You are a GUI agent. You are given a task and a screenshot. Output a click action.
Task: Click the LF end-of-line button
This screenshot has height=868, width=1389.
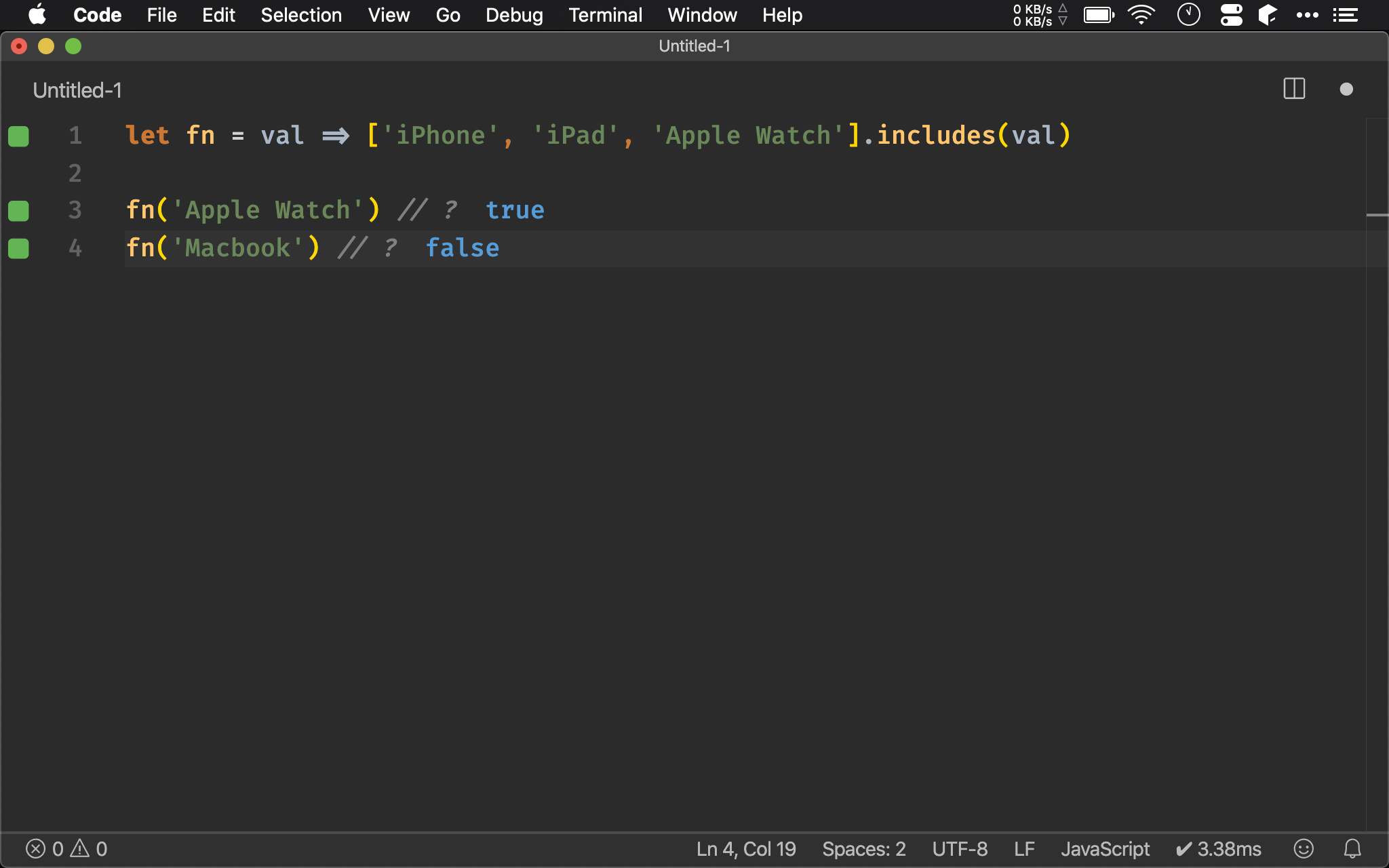(x=1024, y=848)
